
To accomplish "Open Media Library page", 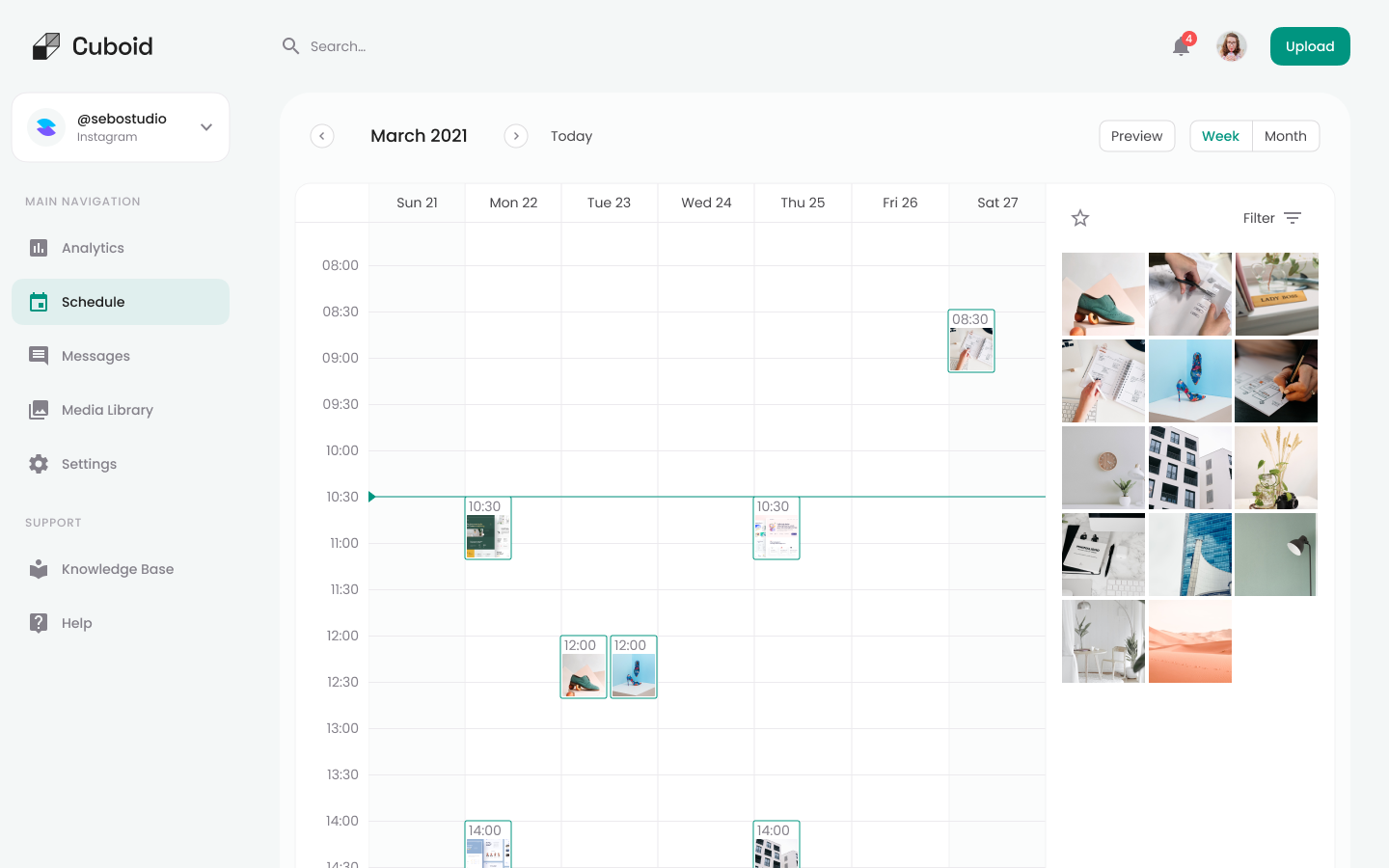I will click(107, 410).
